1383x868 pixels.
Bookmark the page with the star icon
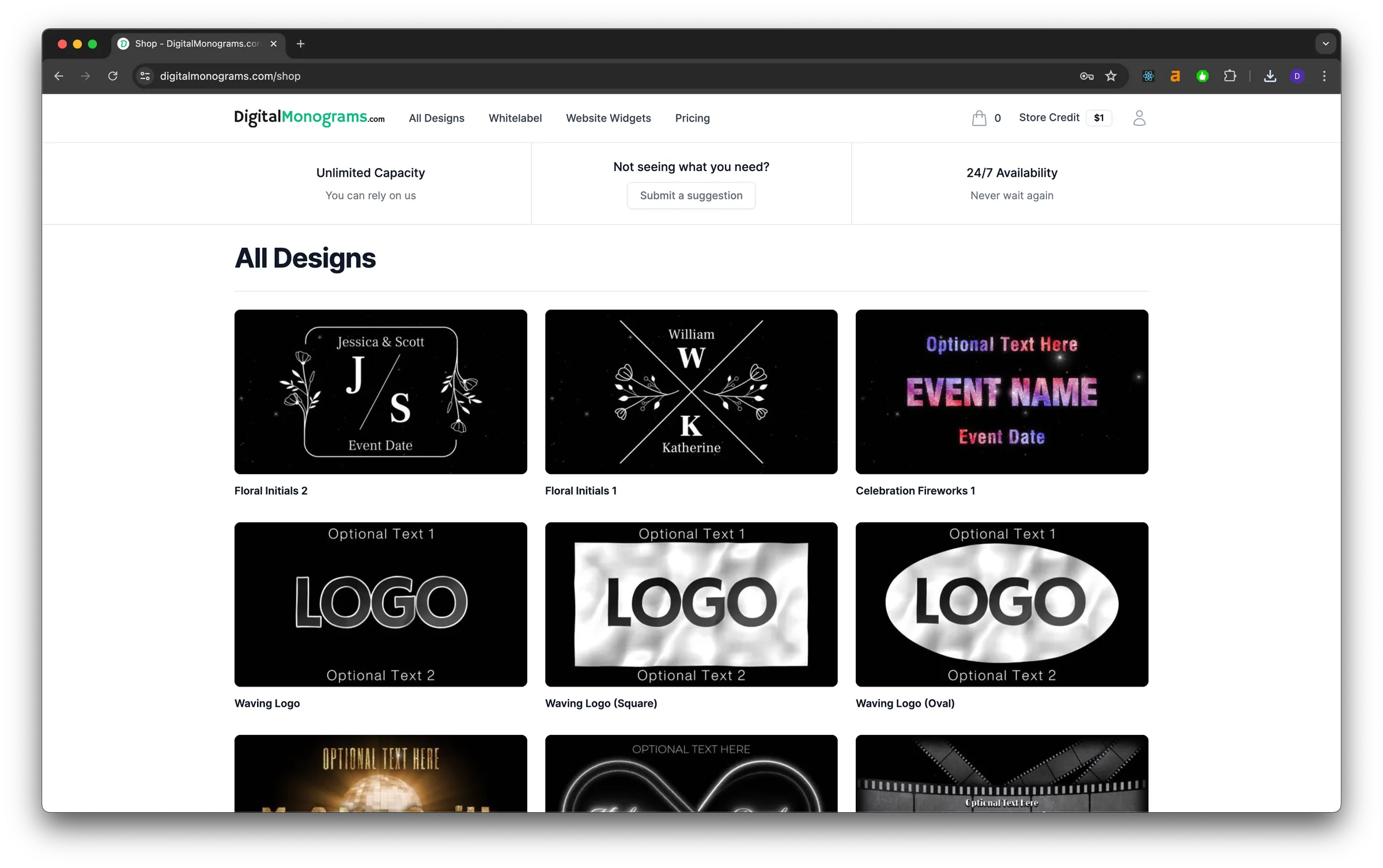pyautogui.click(x=1112, y=75)
